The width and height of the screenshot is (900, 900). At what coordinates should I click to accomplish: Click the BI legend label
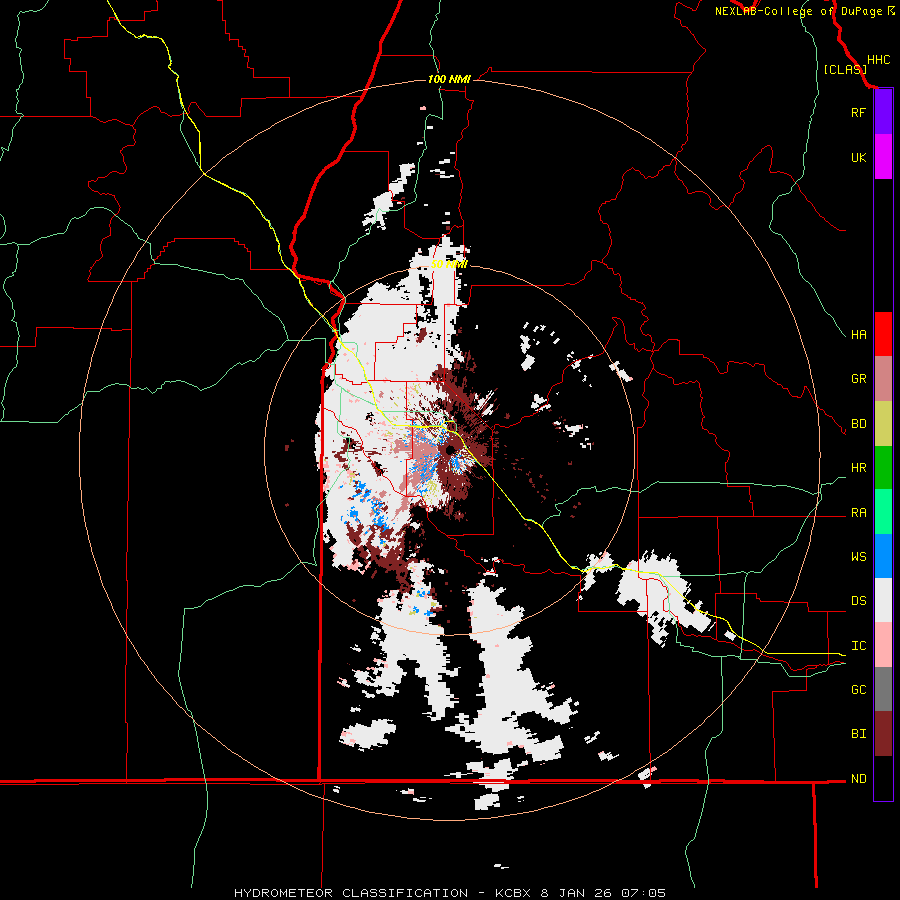pos(858,734)
